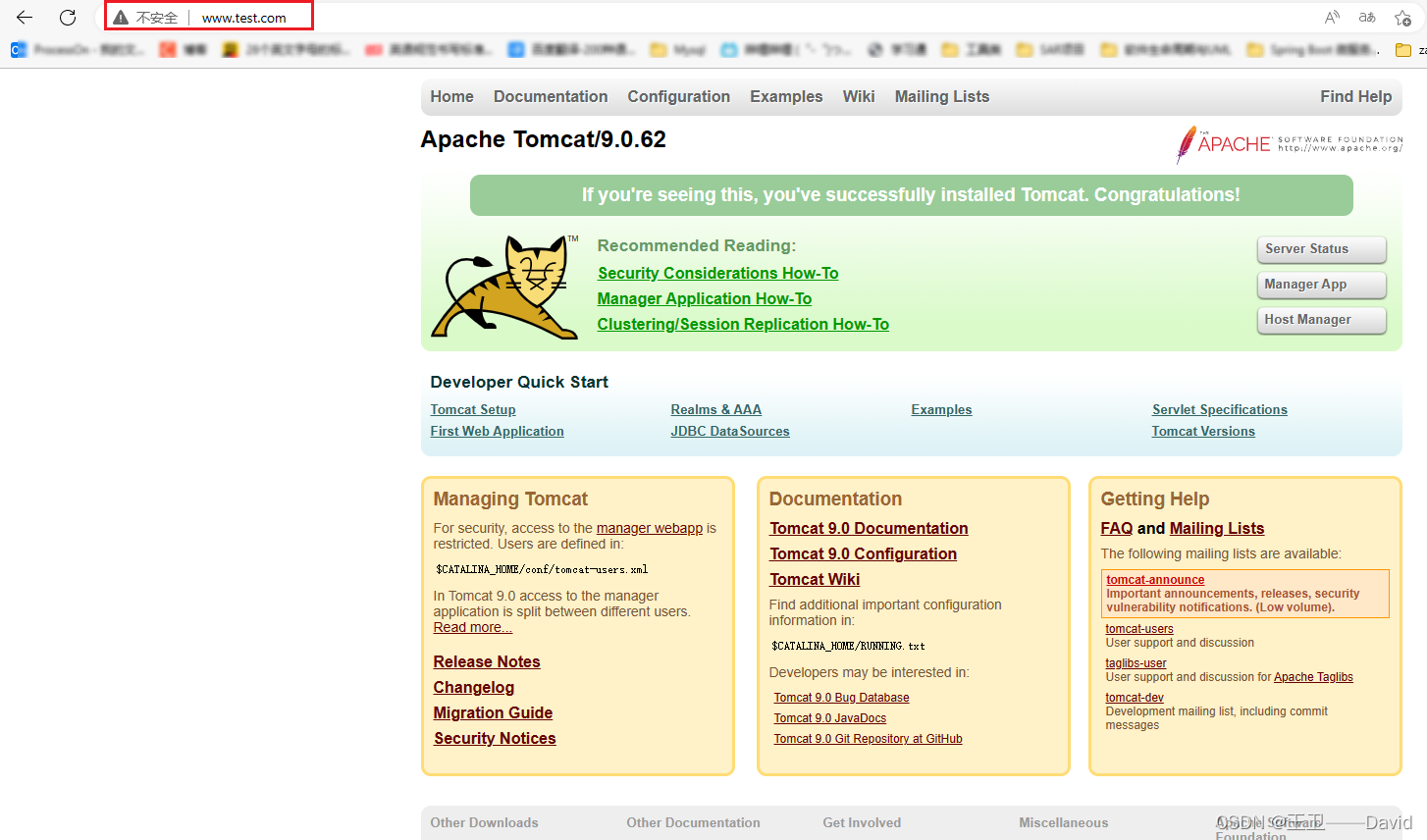
Task: Click the not-secure warning triangle icon
Action: click(x=121, y=18)
